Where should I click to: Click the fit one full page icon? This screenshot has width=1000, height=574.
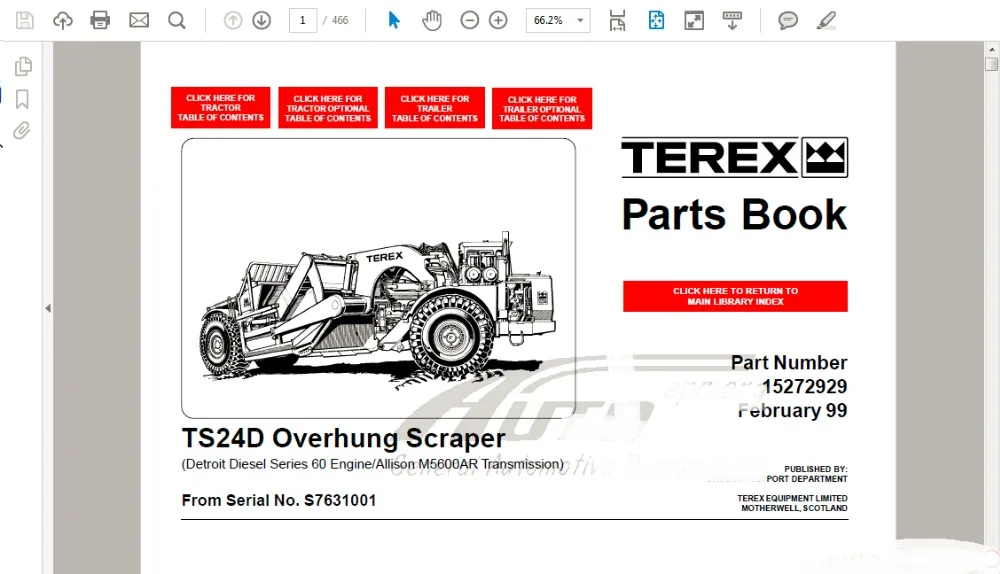[656, 20]
